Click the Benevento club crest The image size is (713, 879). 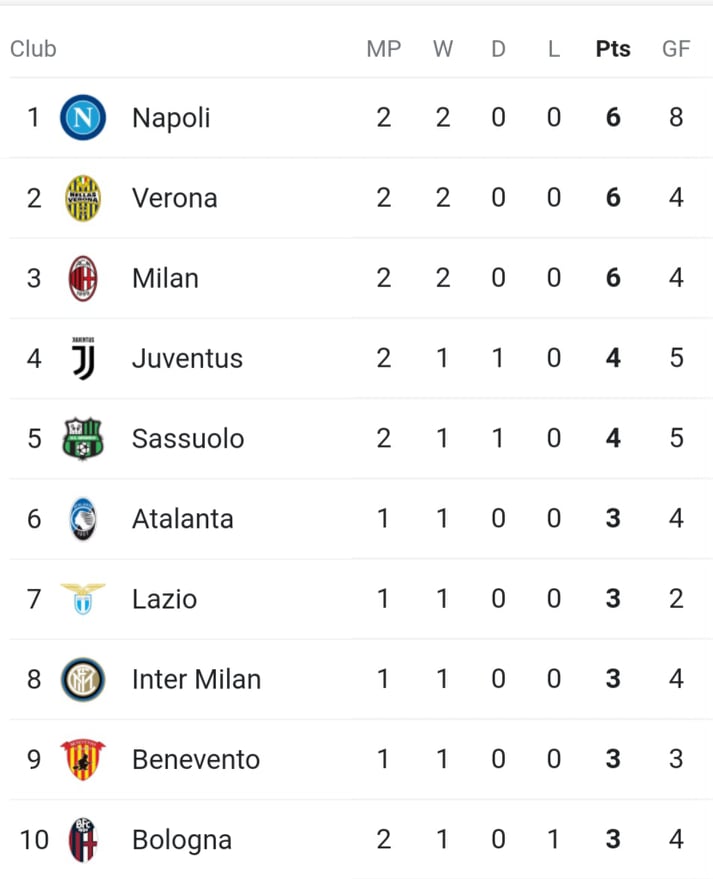pos(83,760)
